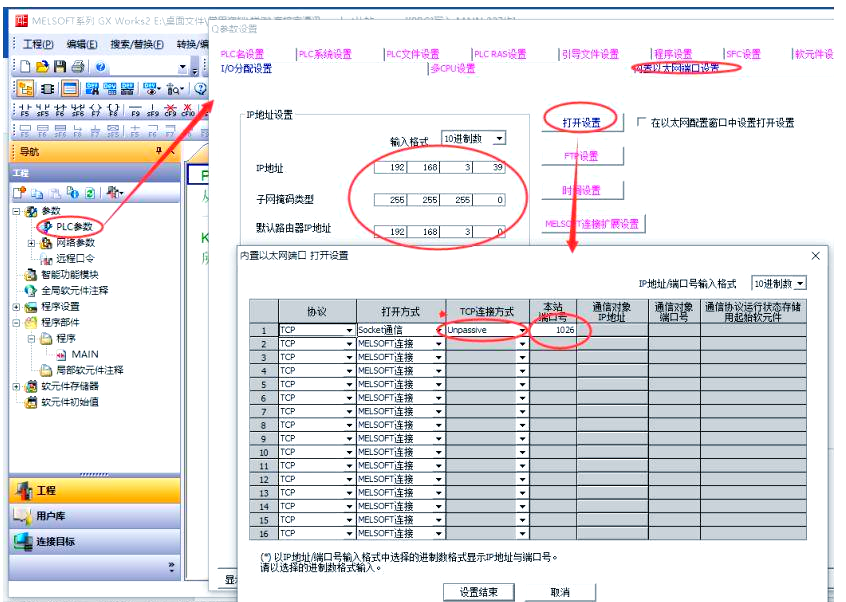The width and height of the screenshot is (846, 602).
Task: Select 智能功能模块 in project tree
Action: click(x=70, y=275)
